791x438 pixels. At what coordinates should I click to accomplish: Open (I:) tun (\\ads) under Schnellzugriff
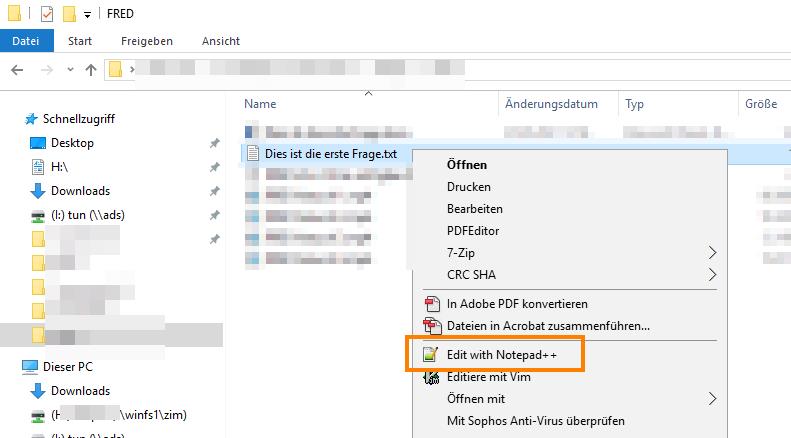[88, 215]
